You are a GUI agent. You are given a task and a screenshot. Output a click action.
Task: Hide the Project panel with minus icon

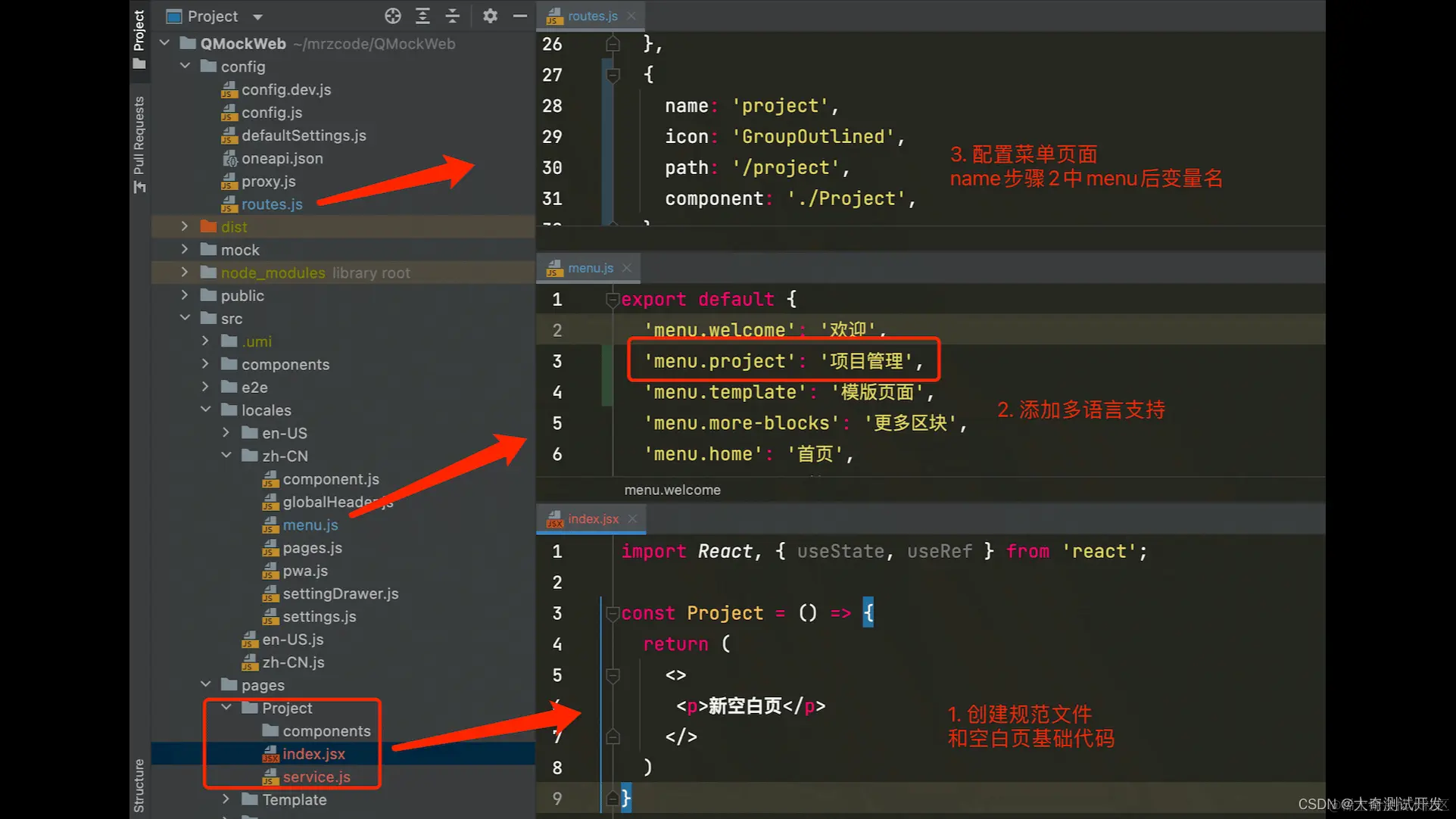(519, 16)
